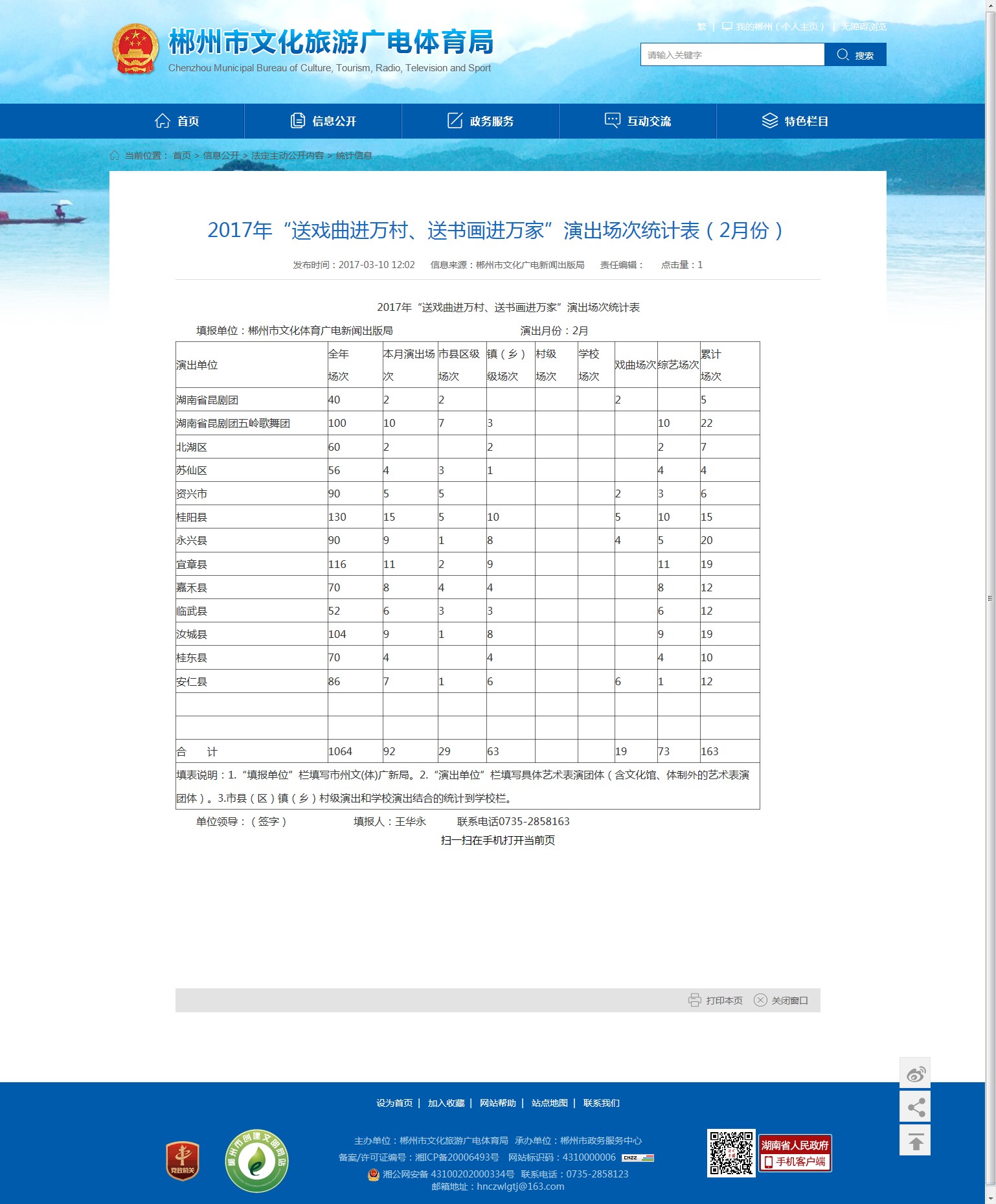Click the national emblem logo in header

click(135, 49)
